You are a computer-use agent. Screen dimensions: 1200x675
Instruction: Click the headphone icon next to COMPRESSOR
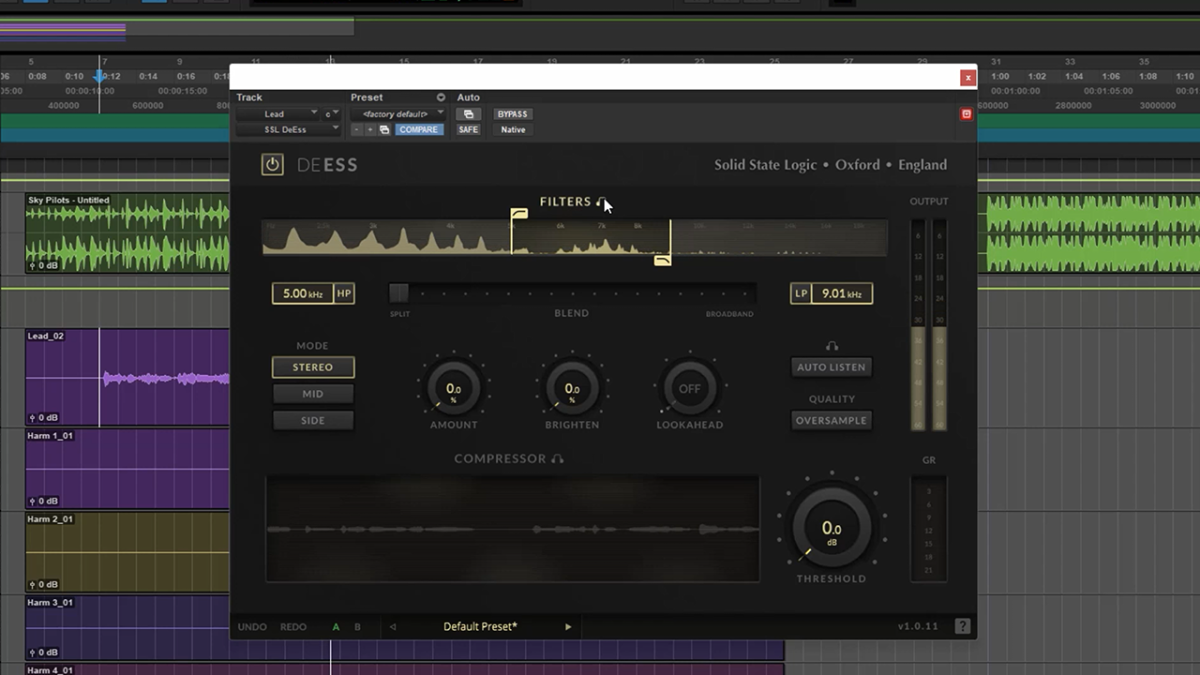(558, 459)
